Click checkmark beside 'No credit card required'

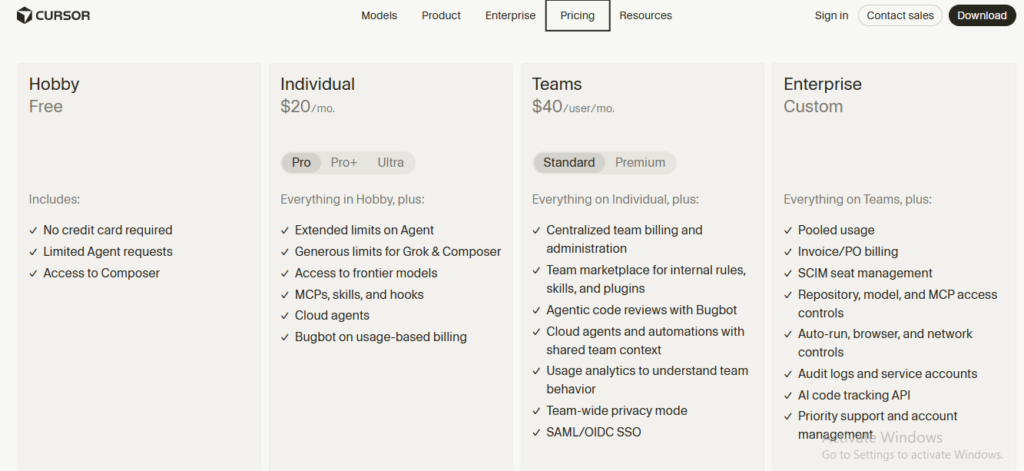coord(33,231)
